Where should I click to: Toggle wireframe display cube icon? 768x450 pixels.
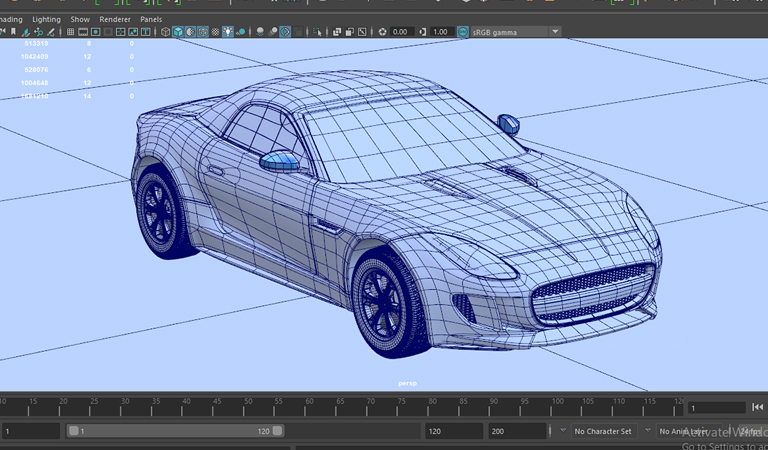pos(166,32)
